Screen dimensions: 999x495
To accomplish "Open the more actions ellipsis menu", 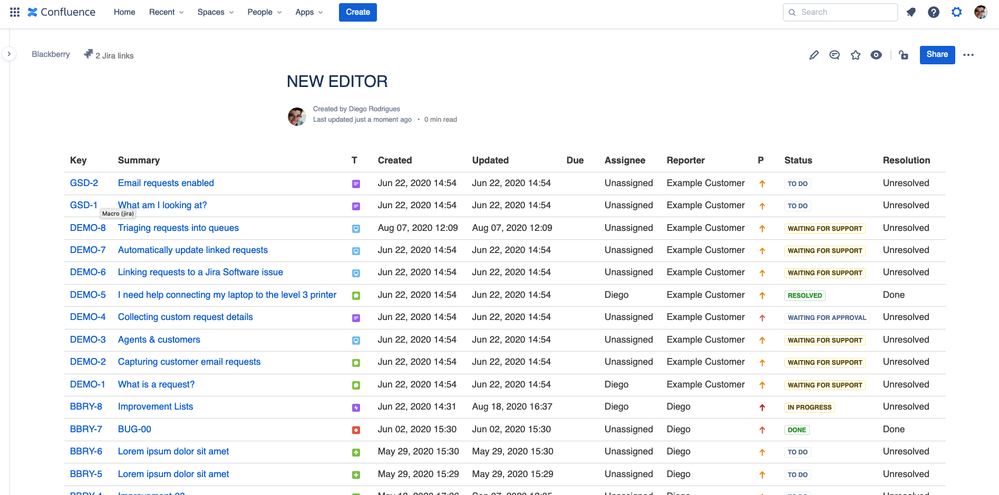I will click(x=968, y=55).
